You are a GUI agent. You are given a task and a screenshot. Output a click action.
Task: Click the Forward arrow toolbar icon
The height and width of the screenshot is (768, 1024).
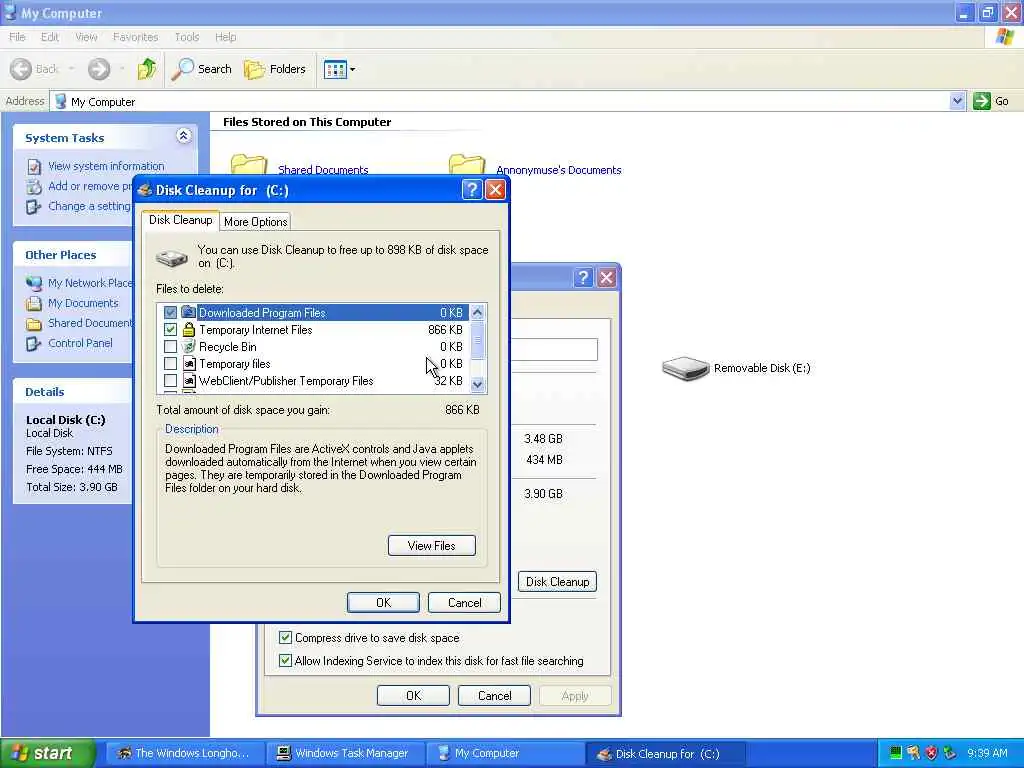click(99, 69)
